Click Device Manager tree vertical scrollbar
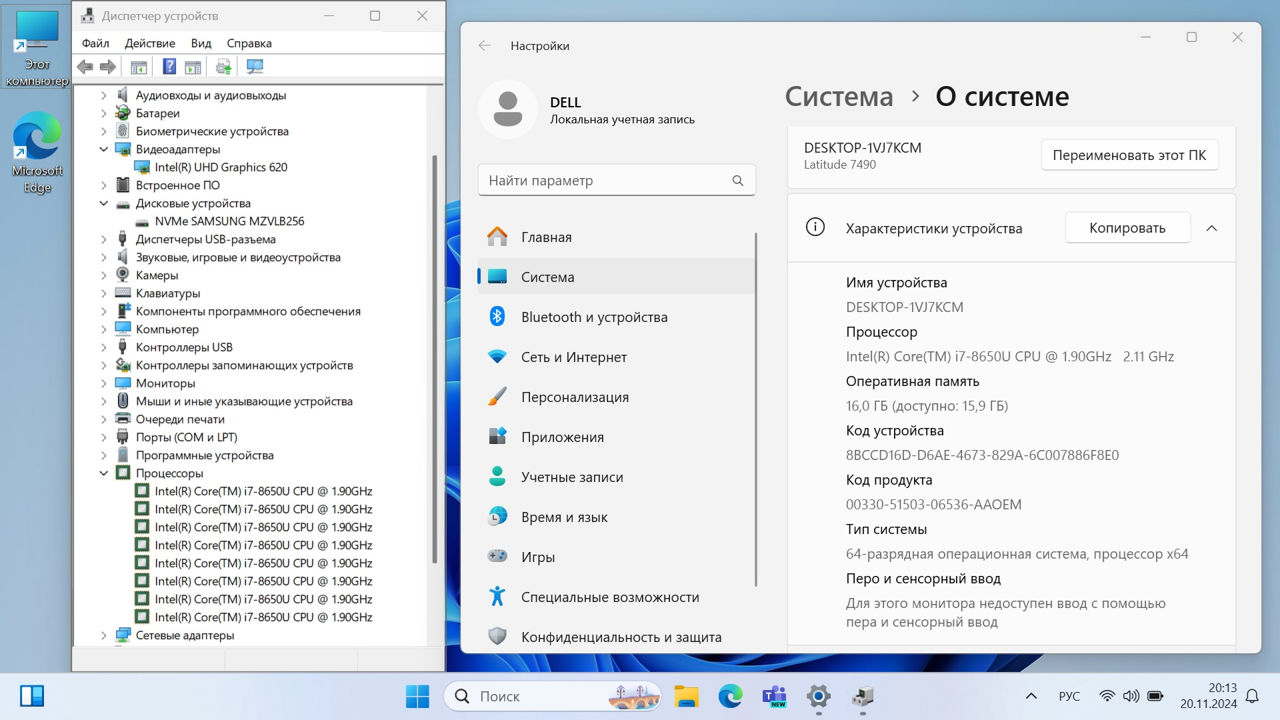The width and height of the screenshot is (1280, 720). click(434, 360)
